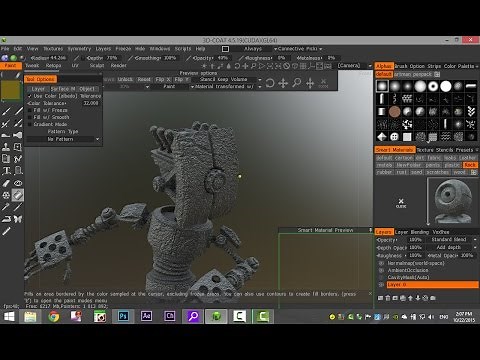This screenshot has height=360, width=480.
Task: Click the preview zoom magnifier icon
Action: [296, 83]
